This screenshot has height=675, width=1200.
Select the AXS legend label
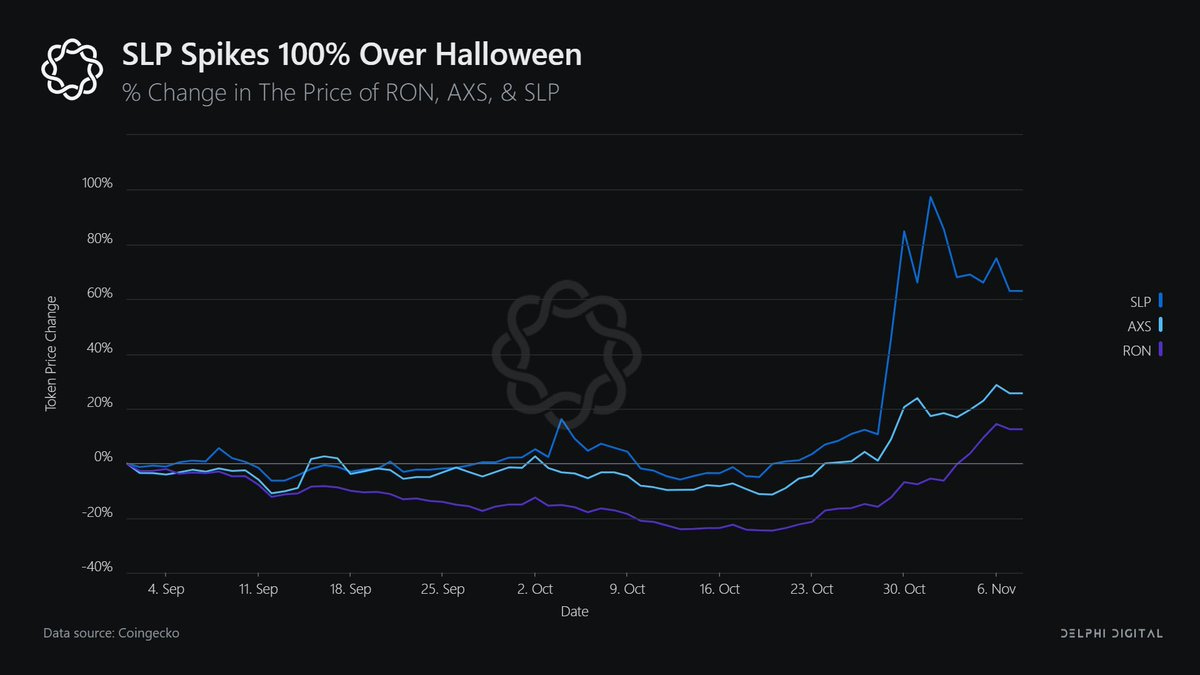[x=1140, y=325]
